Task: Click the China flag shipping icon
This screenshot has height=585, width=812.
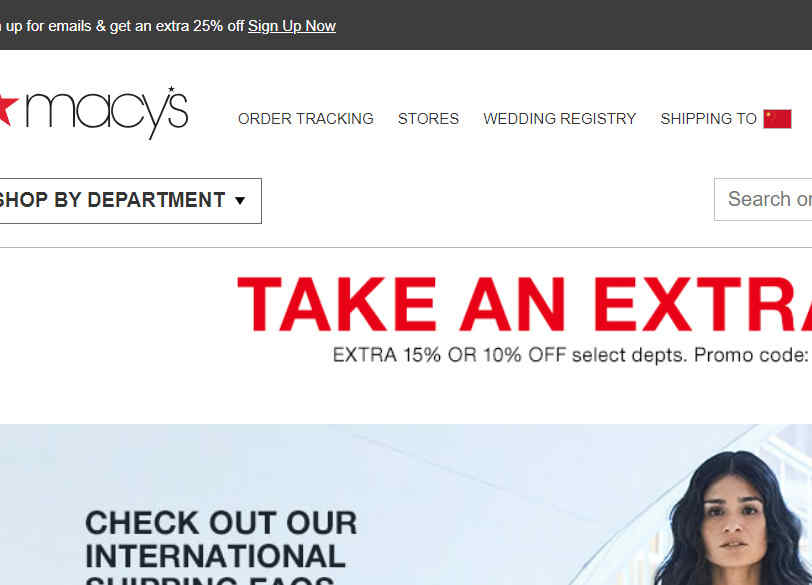Action: (x=777, y=119)
